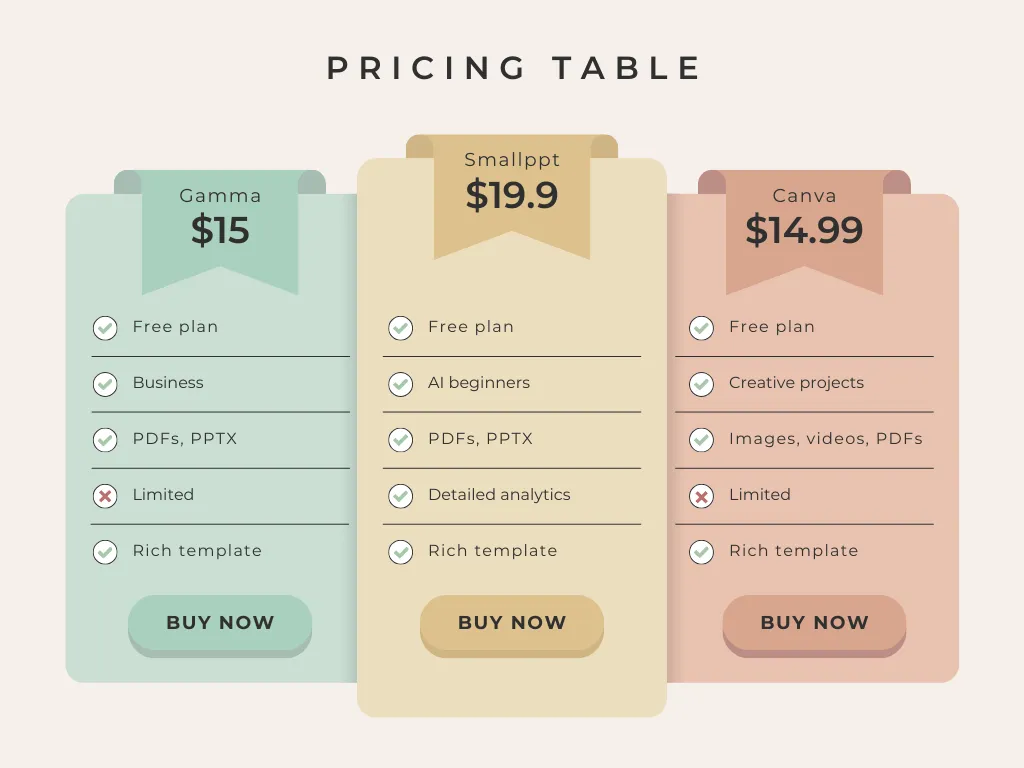Click the Detailed analytics feature text
Image resolution: width=1024 pixels, height=768 pixels.
499,495
